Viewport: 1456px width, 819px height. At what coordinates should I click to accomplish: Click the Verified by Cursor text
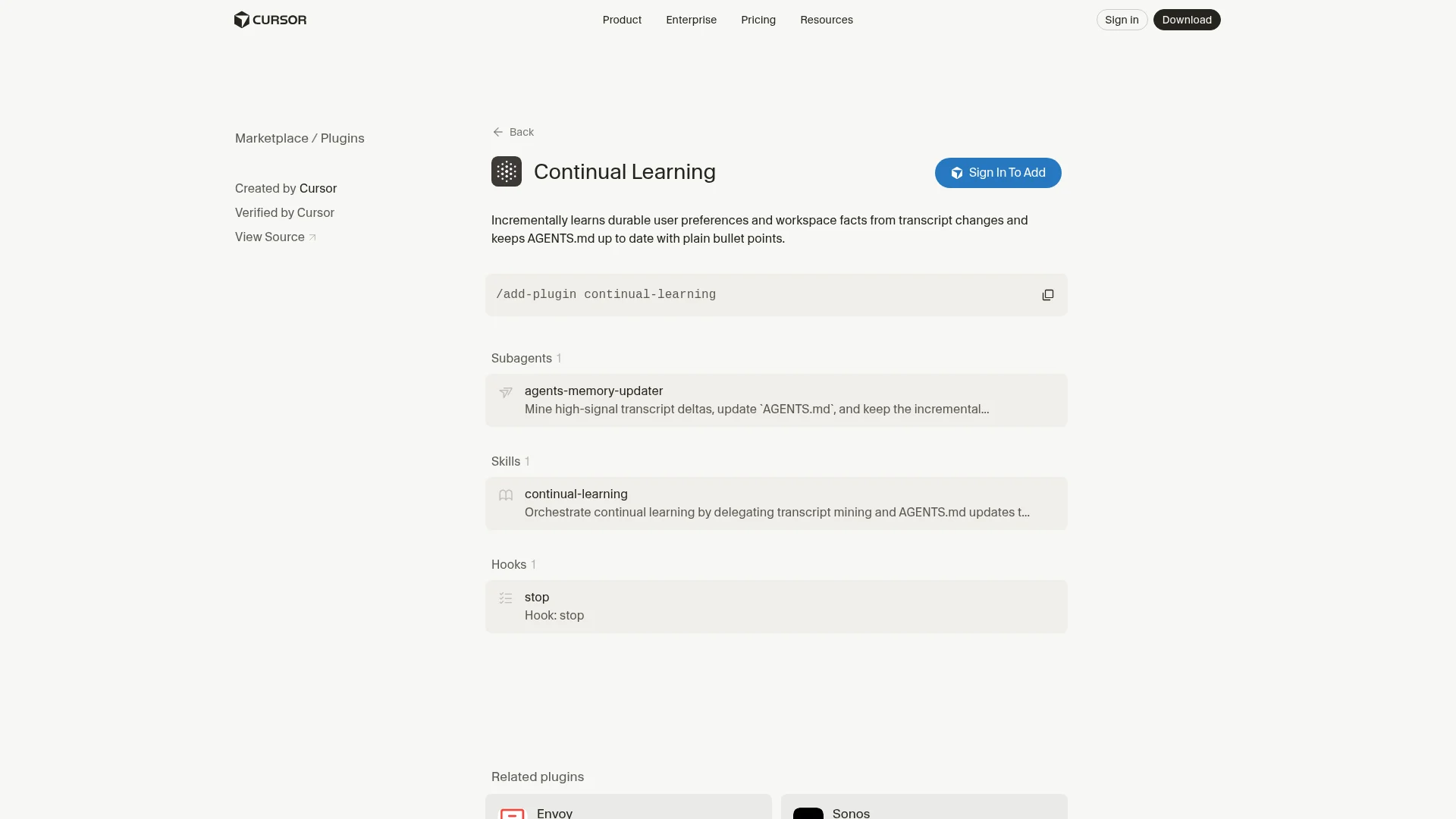point(284,212)
